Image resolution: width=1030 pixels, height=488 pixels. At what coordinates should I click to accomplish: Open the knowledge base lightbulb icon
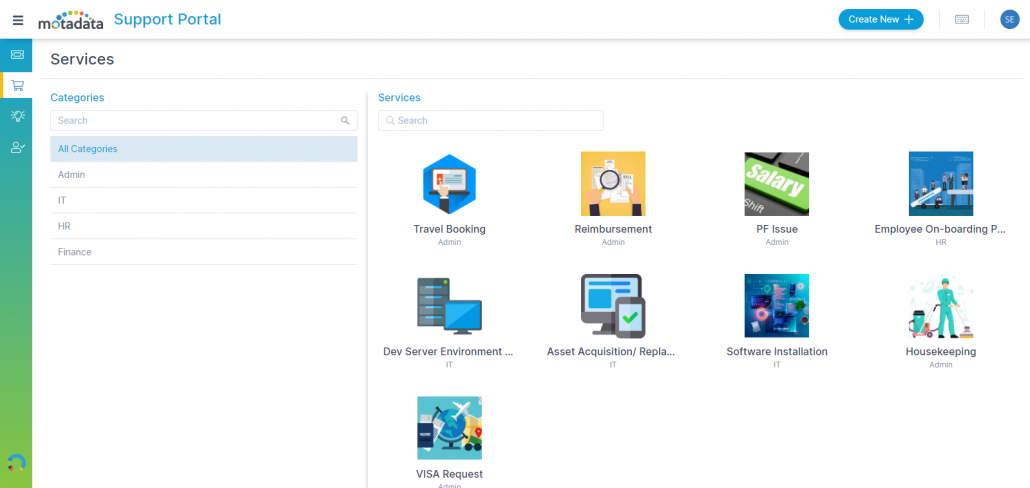(x=17, y=116)
